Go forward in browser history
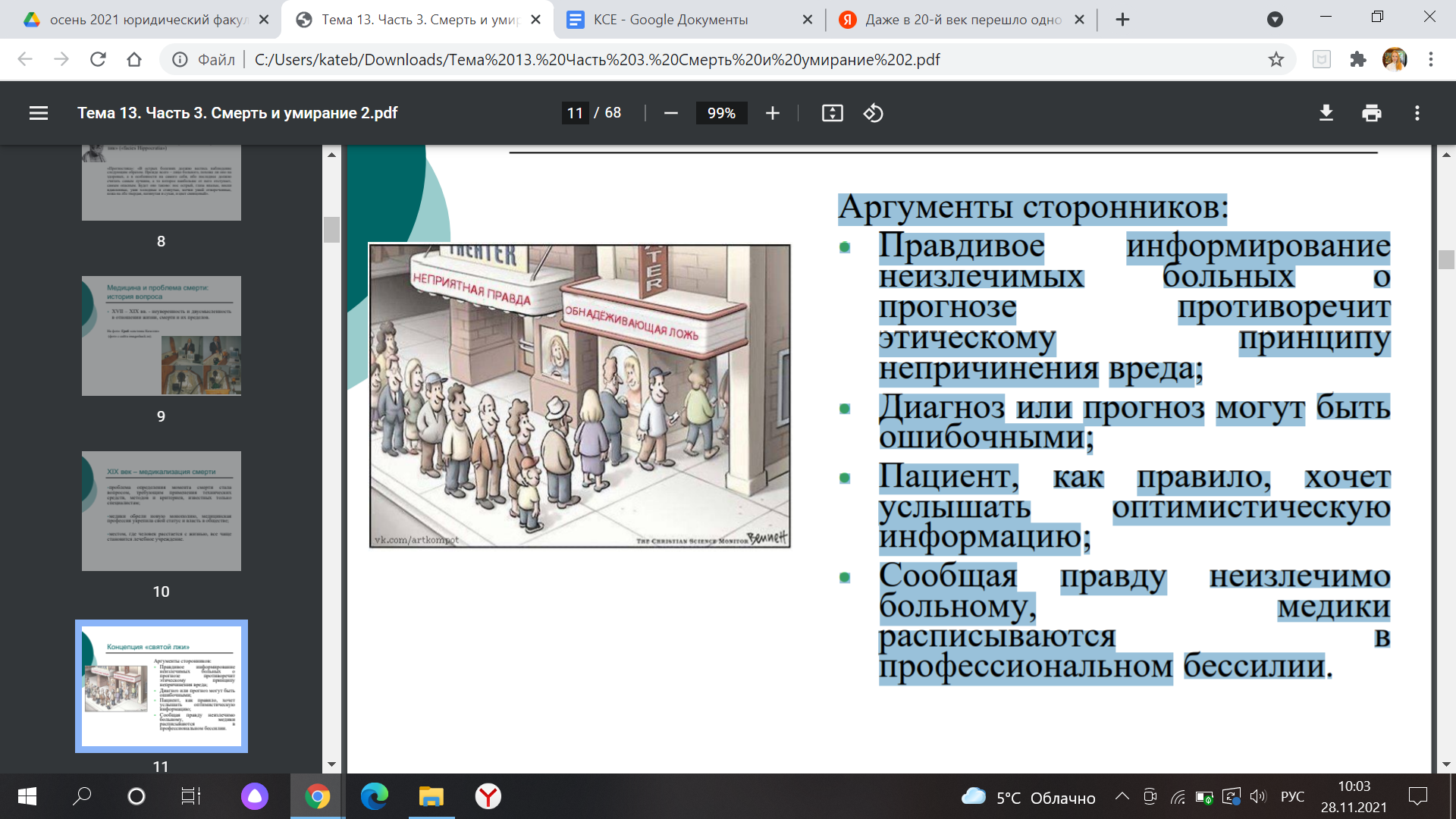Screen dimensions: 1456x819 (61, 59)
